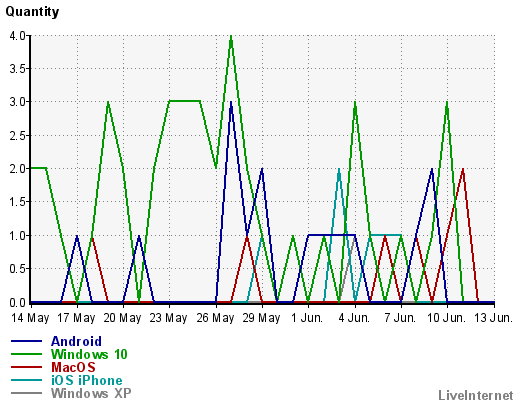Click the 1 Jun. date label
Viewport: 520px width, 405px height.
point(307,318)
